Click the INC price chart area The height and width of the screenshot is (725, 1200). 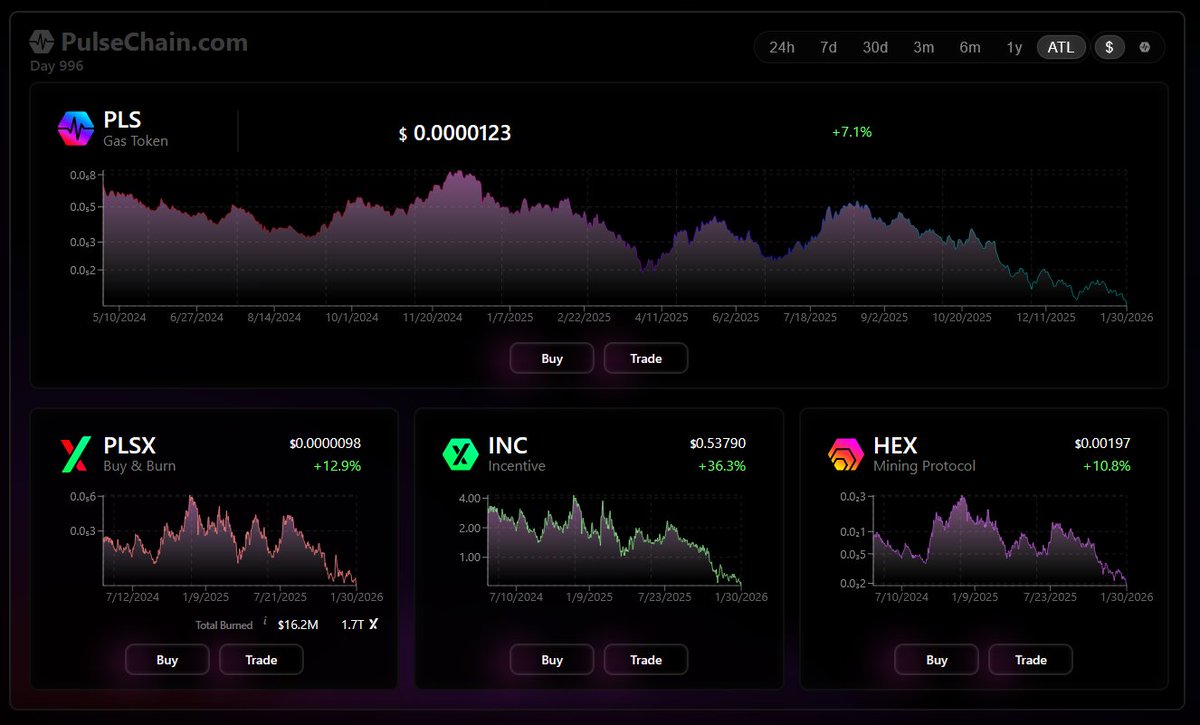(x=615, y=540)
